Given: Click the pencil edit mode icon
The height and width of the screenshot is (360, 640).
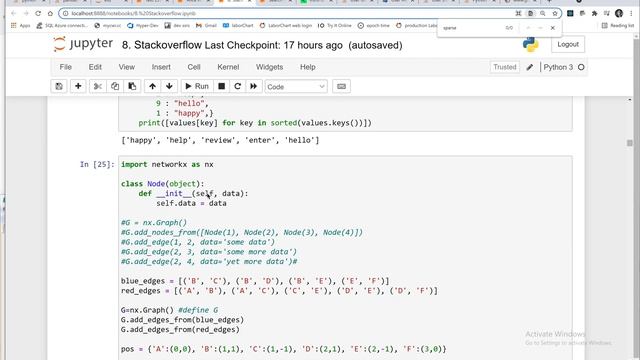Looking at the screenshot, I should (530, 67).
